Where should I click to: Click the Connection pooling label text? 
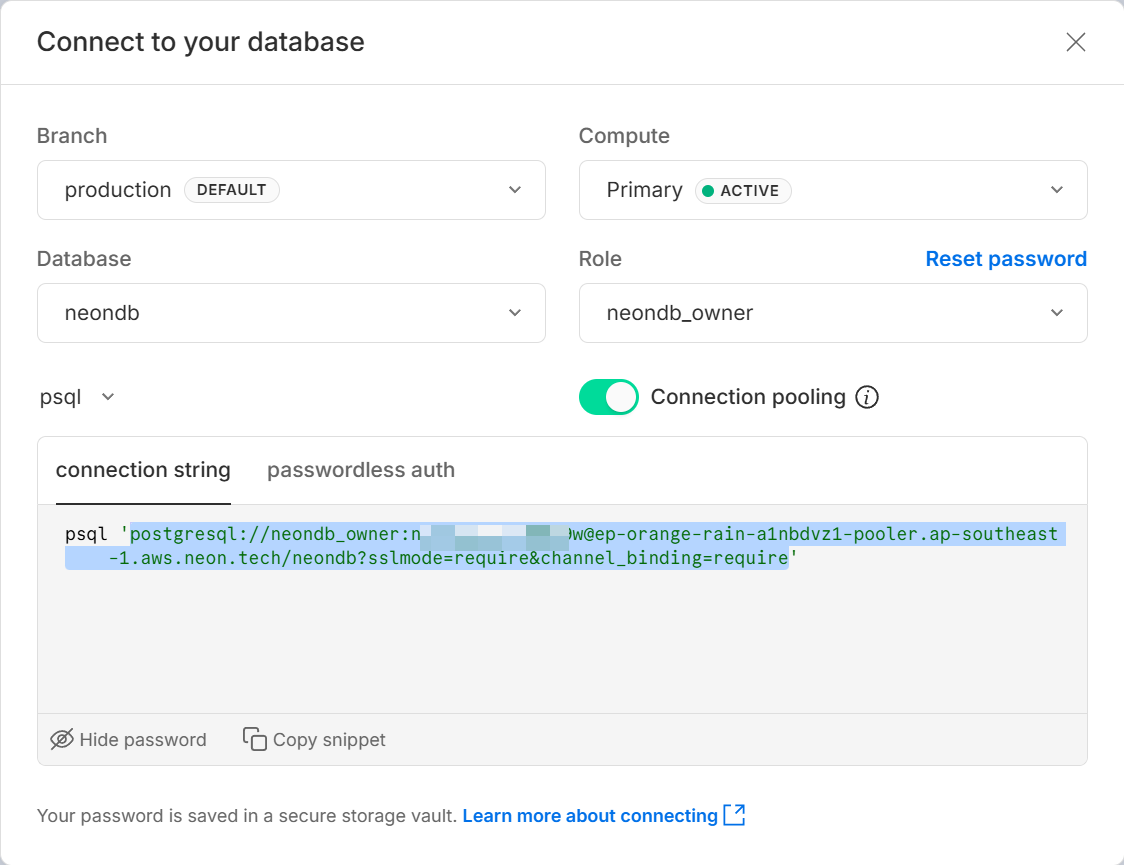click(x=748, y=397)
